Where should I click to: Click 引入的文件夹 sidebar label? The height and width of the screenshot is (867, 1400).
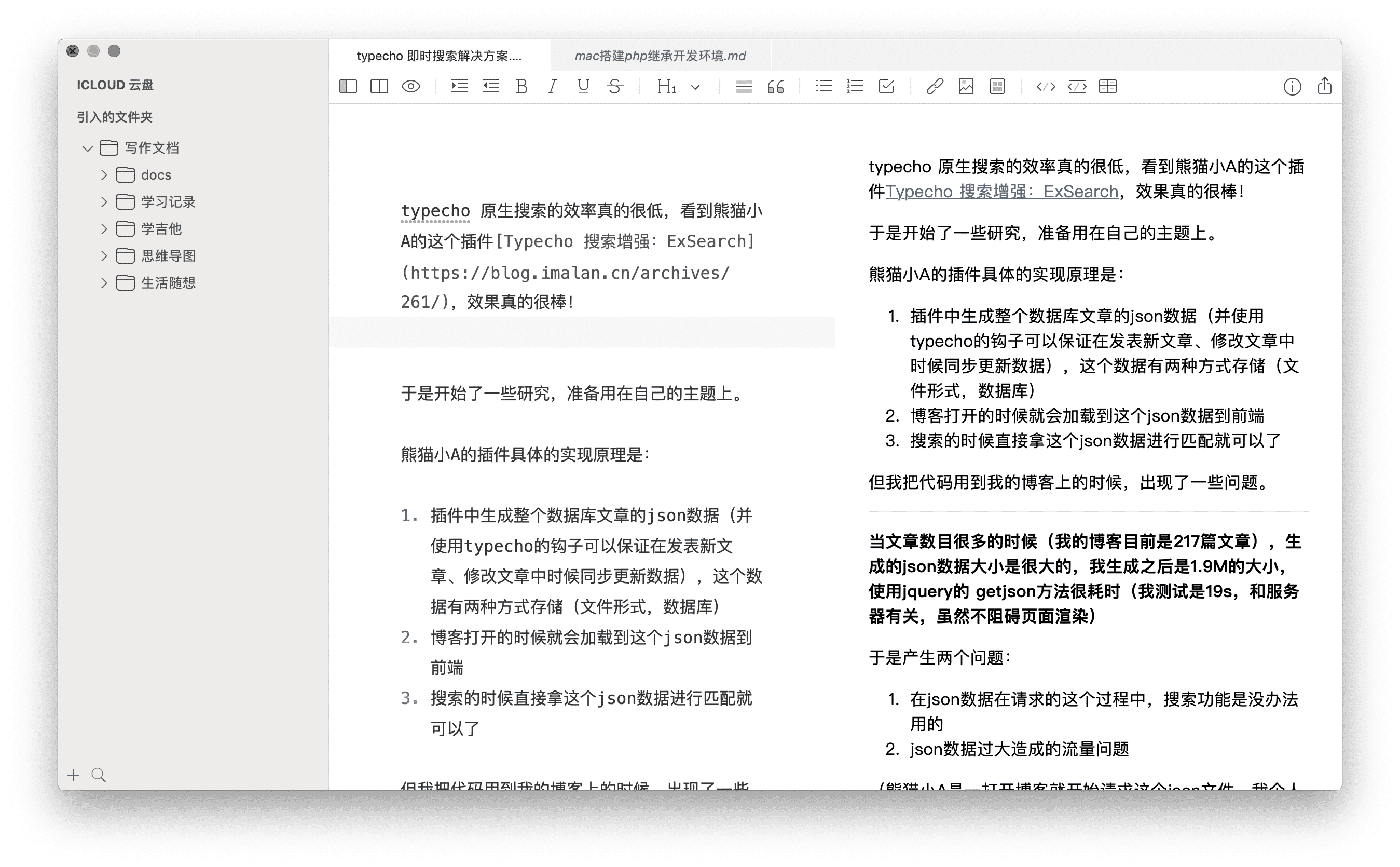(x=115, y=117)
